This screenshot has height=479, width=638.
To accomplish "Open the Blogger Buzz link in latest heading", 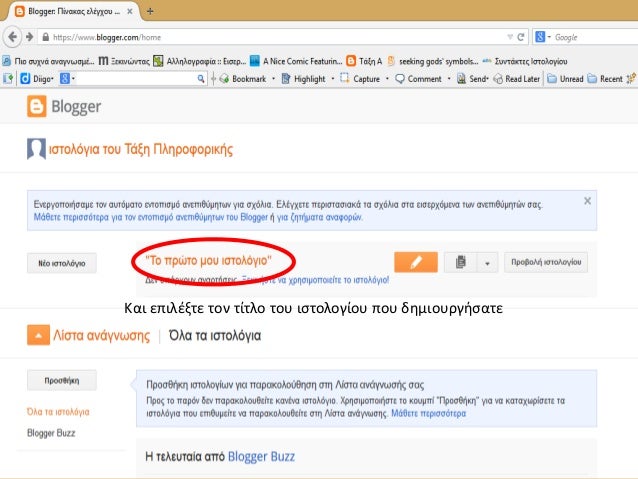I will point(261,457).
